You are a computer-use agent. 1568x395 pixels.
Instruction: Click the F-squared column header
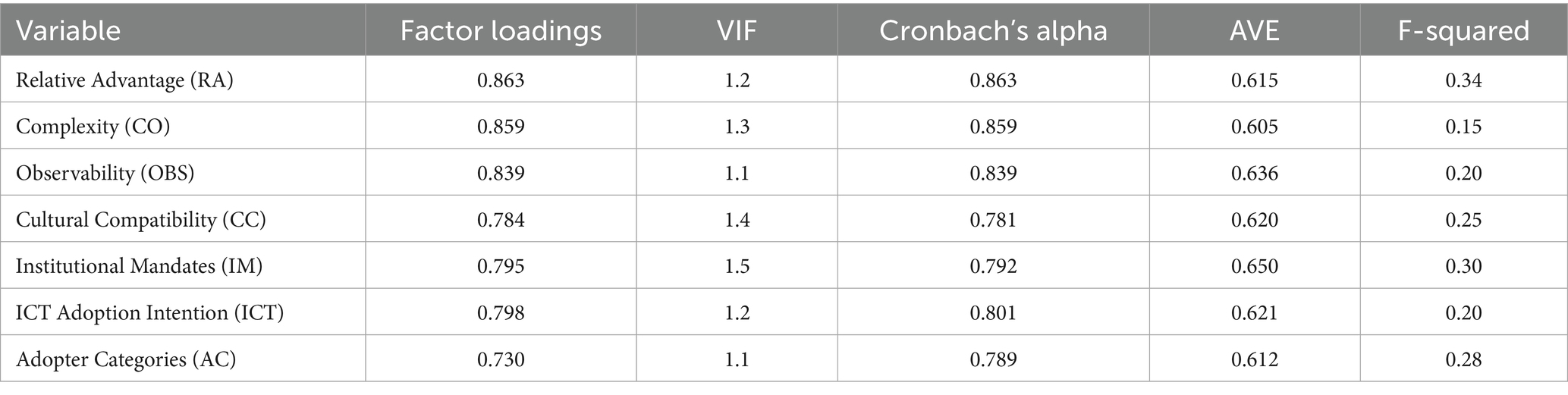tap(1463, 30)
